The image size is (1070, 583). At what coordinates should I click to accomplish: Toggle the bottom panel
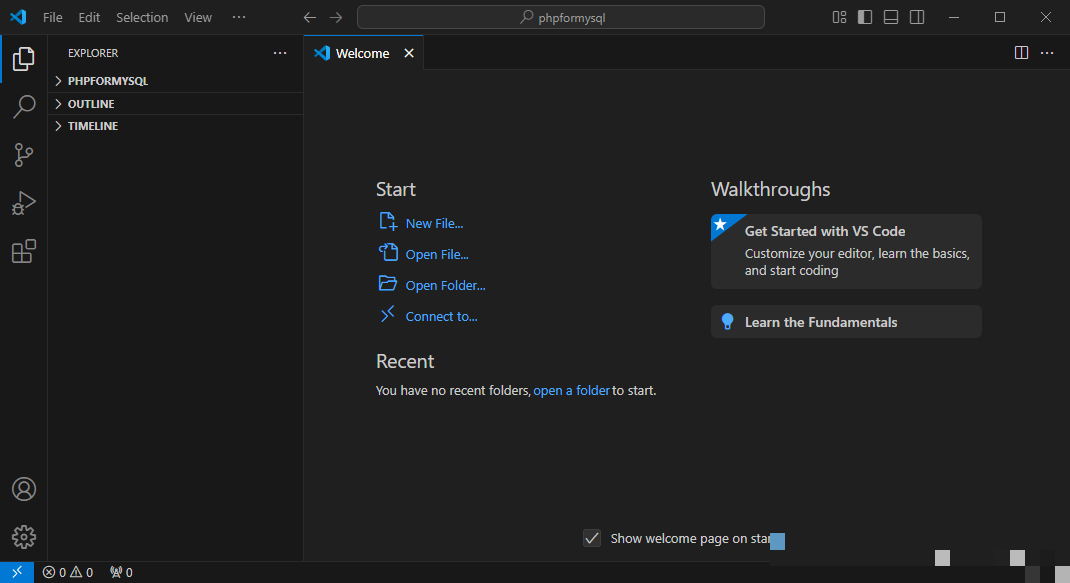(x=891, y=17)
